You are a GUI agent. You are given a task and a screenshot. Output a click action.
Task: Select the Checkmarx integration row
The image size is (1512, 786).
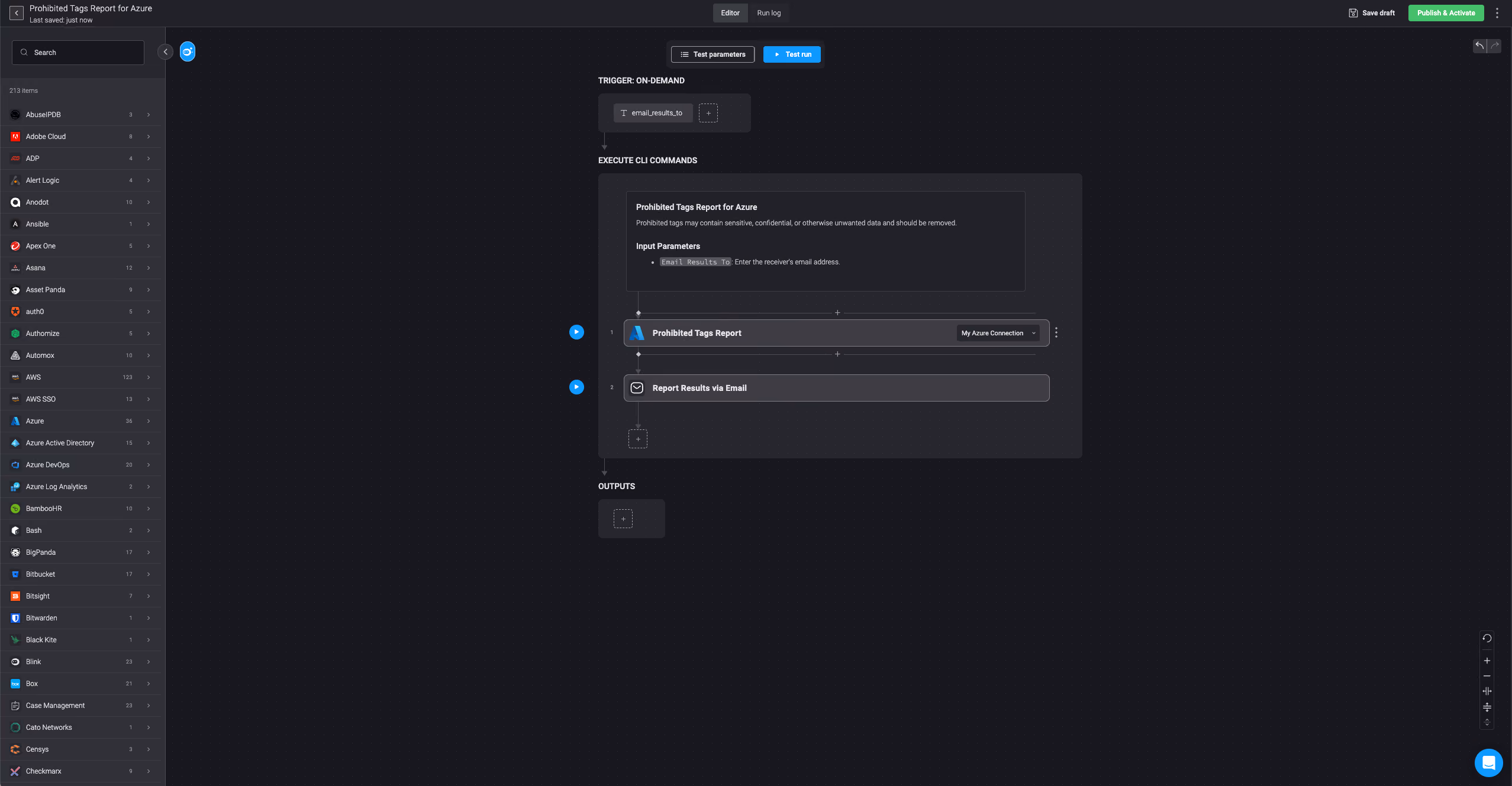(80, 771)
